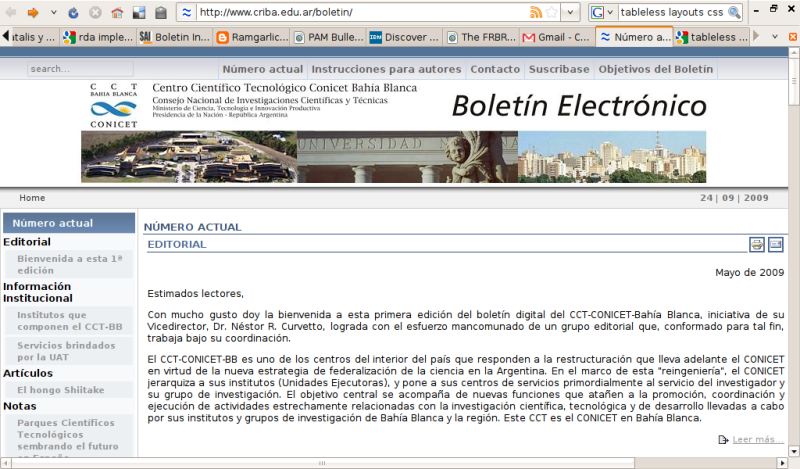Click the print icon beside the Editorial heading
This screenshot has height=469, width=800.
point(757,245)
